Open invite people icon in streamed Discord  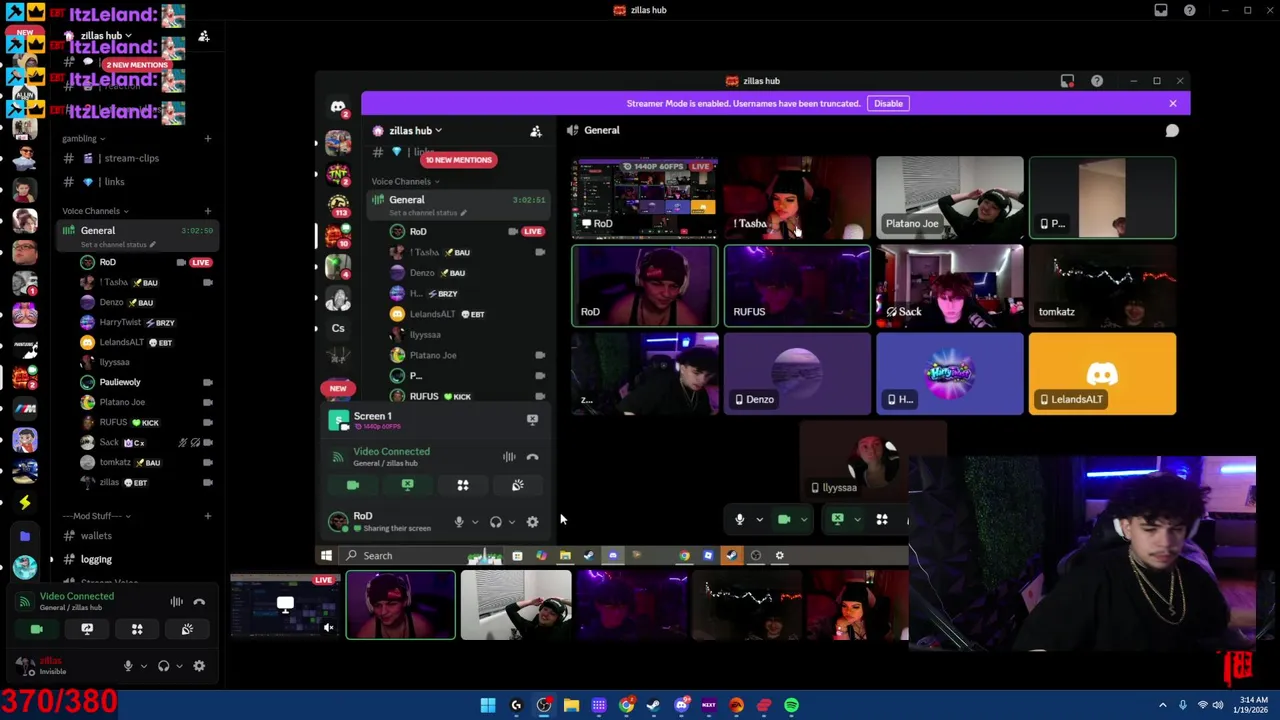coord(536,131)
